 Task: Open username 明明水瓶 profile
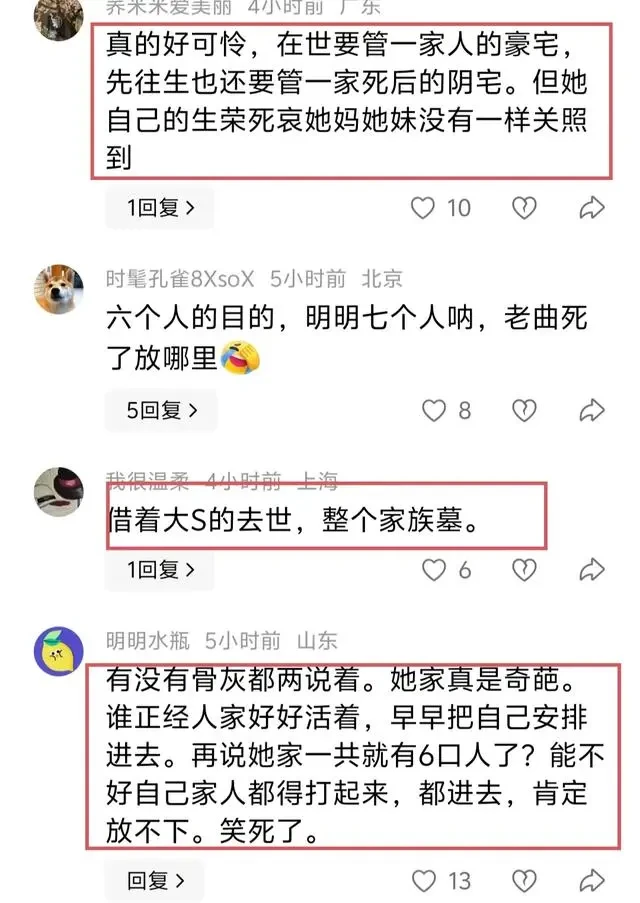[147, 640]
